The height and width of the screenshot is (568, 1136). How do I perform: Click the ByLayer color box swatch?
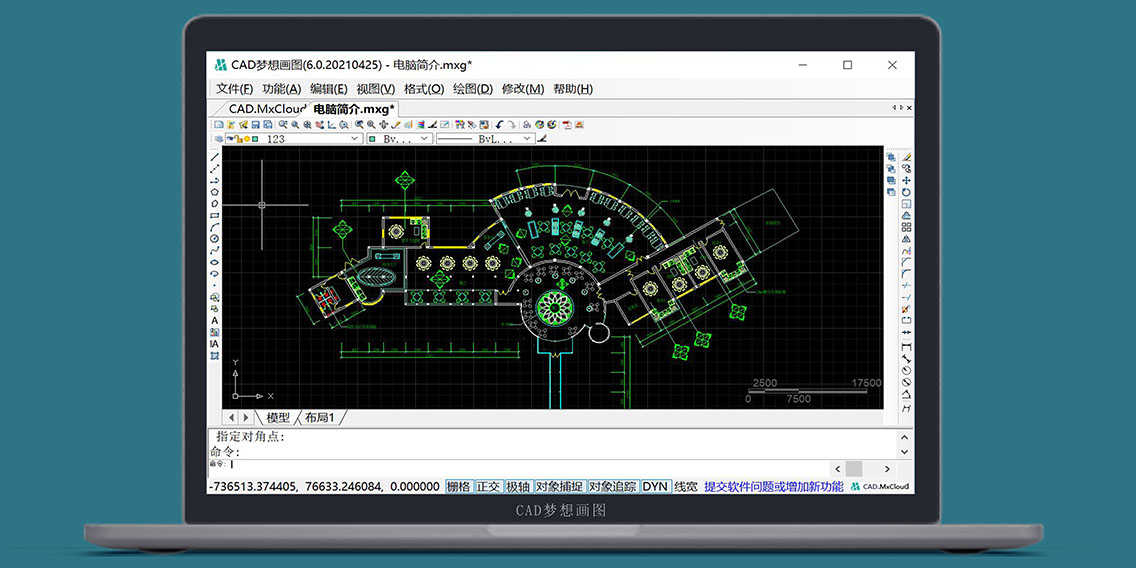[x=372, y=139]
